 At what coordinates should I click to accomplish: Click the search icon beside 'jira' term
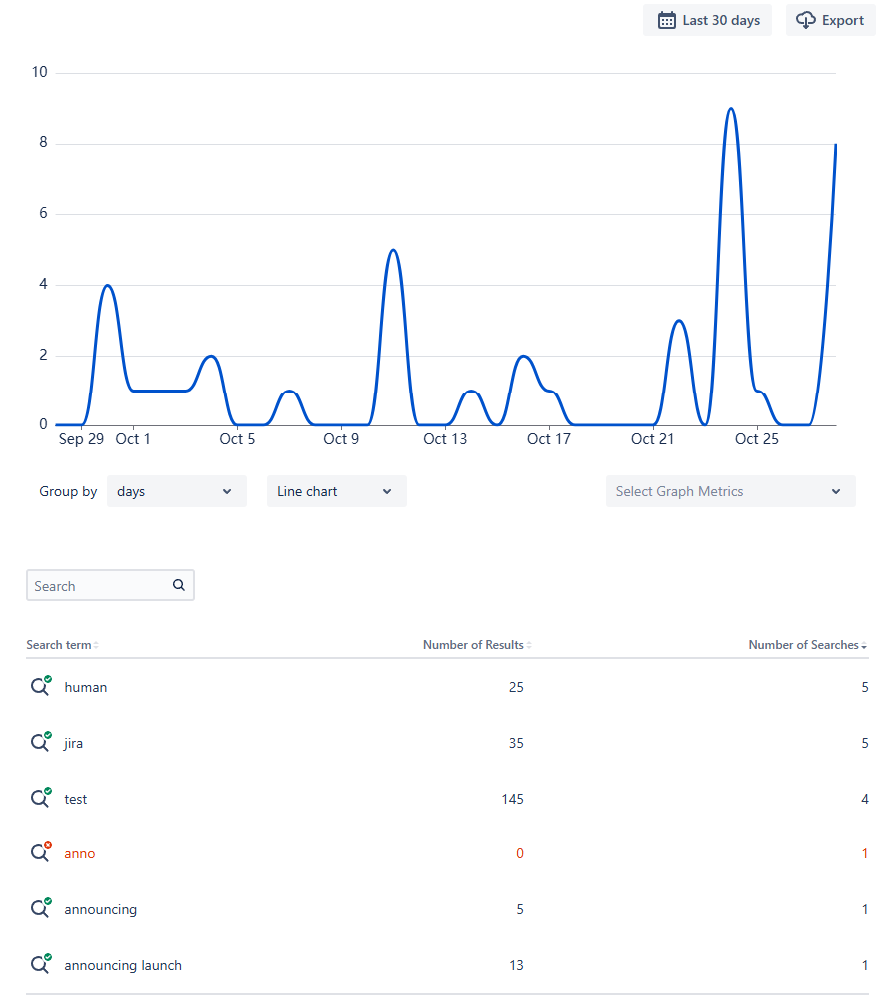pyautogui.click(x=40, y=743)
